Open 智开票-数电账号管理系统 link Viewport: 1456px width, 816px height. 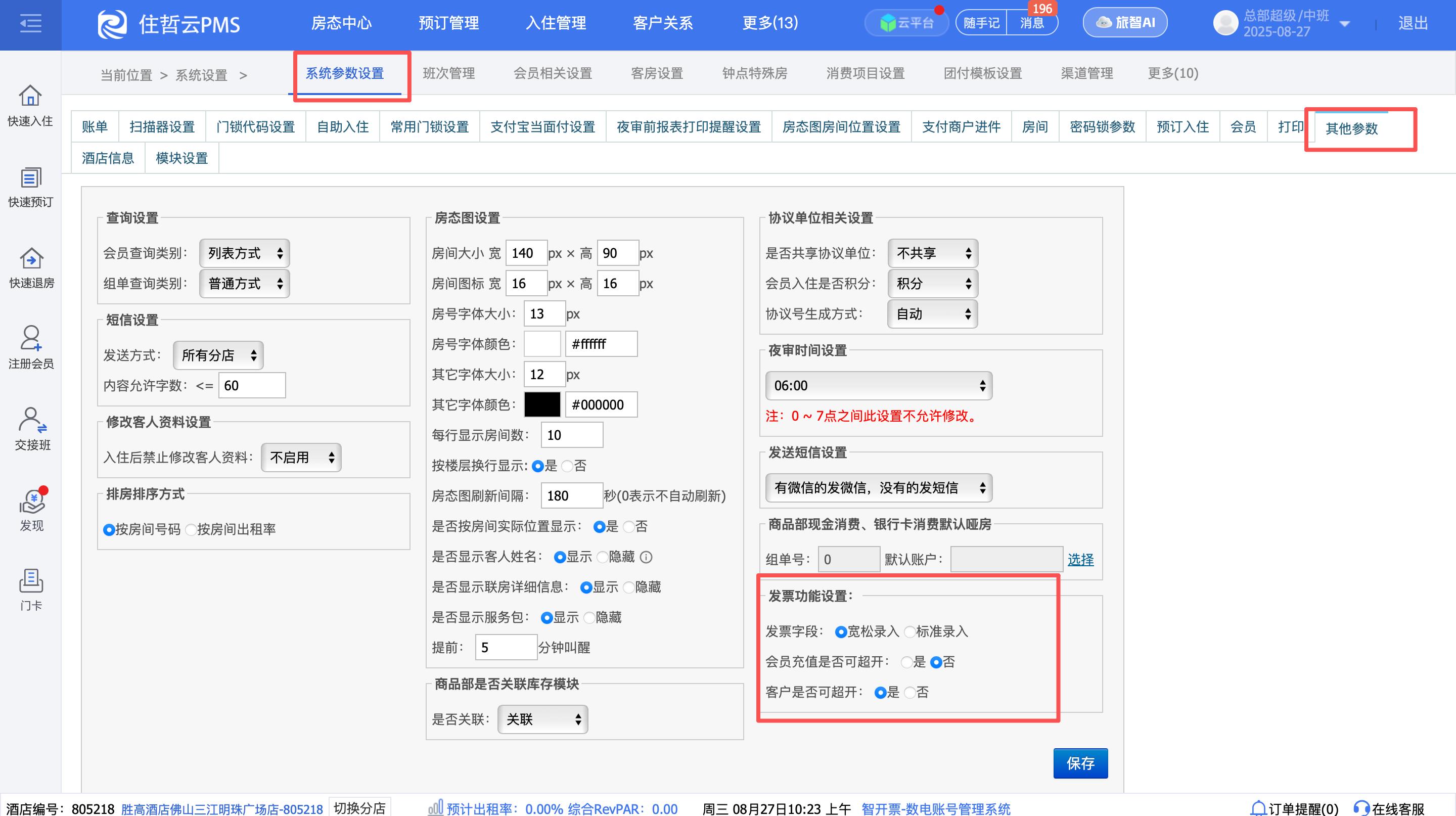(935, 810)
